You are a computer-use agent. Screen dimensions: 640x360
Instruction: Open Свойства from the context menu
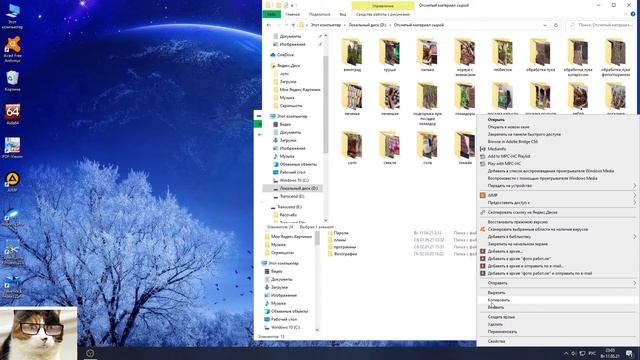coord(557,341)
